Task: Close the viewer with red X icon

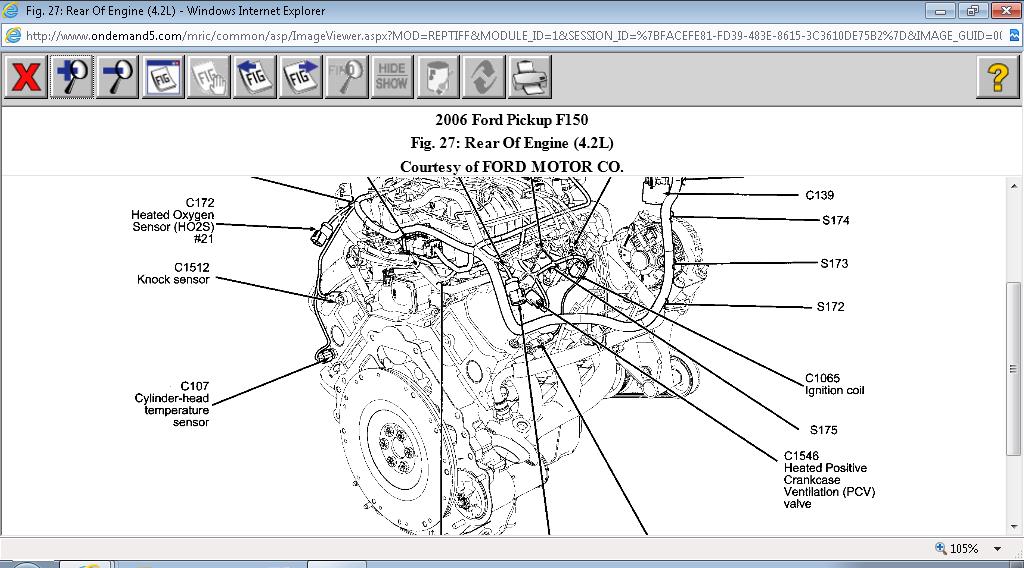Action: pyautogui.click(x=26, y=77)
